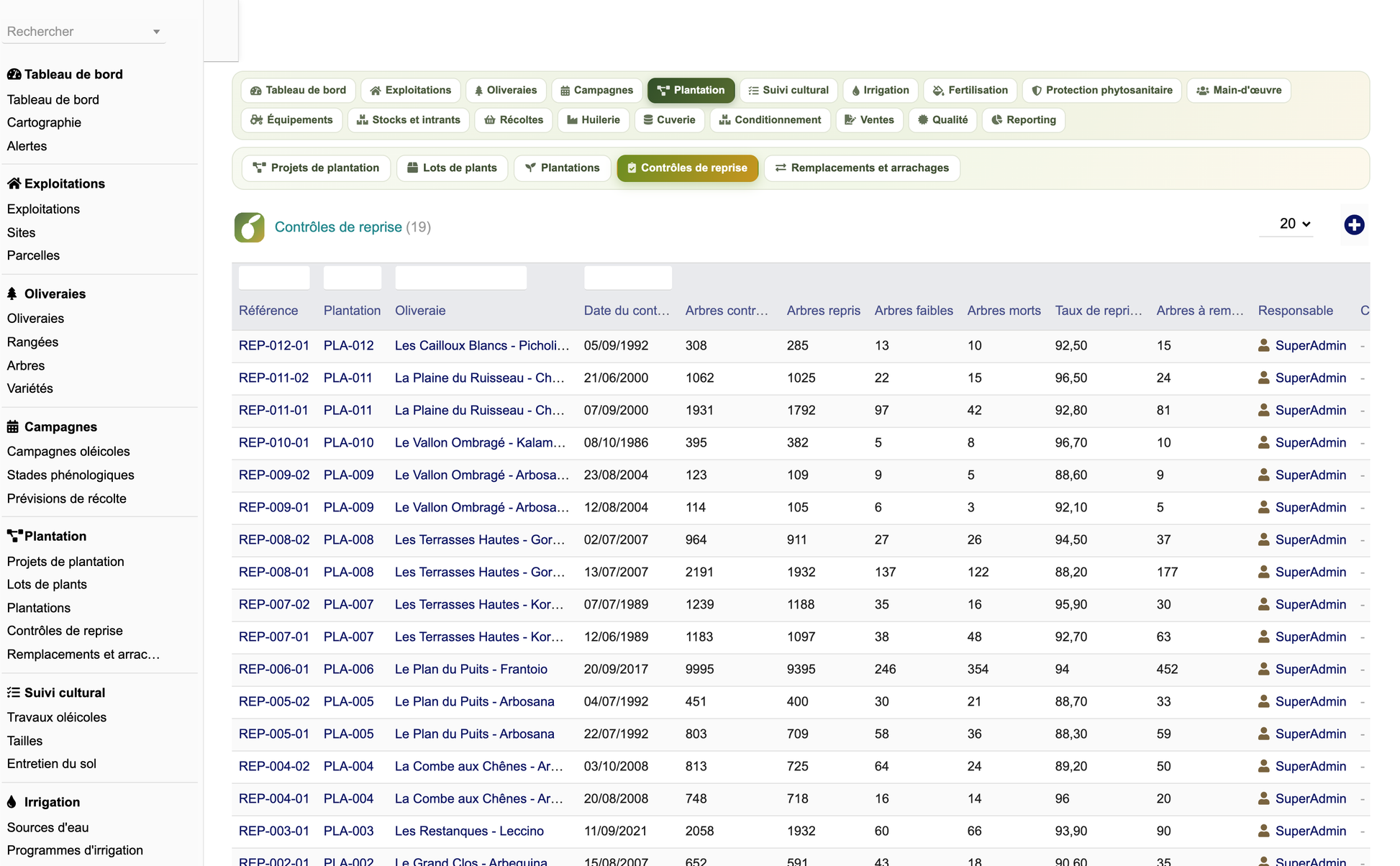The image size is (1400, 866).
Task: Open Lots de plants in the sidebar
Action: [x=47, y=585]
